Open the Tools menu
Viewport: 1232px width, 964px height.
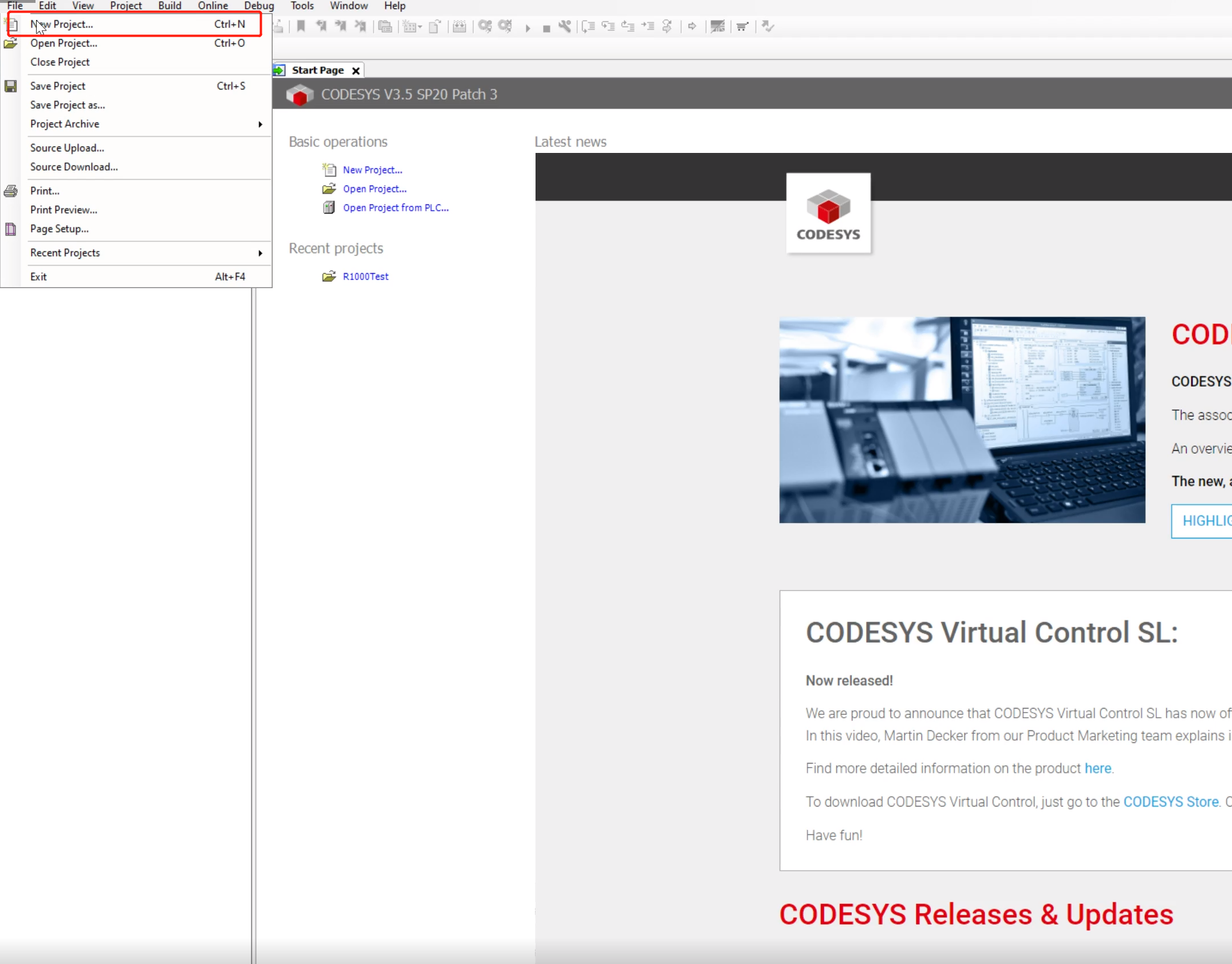click(302, 6)
